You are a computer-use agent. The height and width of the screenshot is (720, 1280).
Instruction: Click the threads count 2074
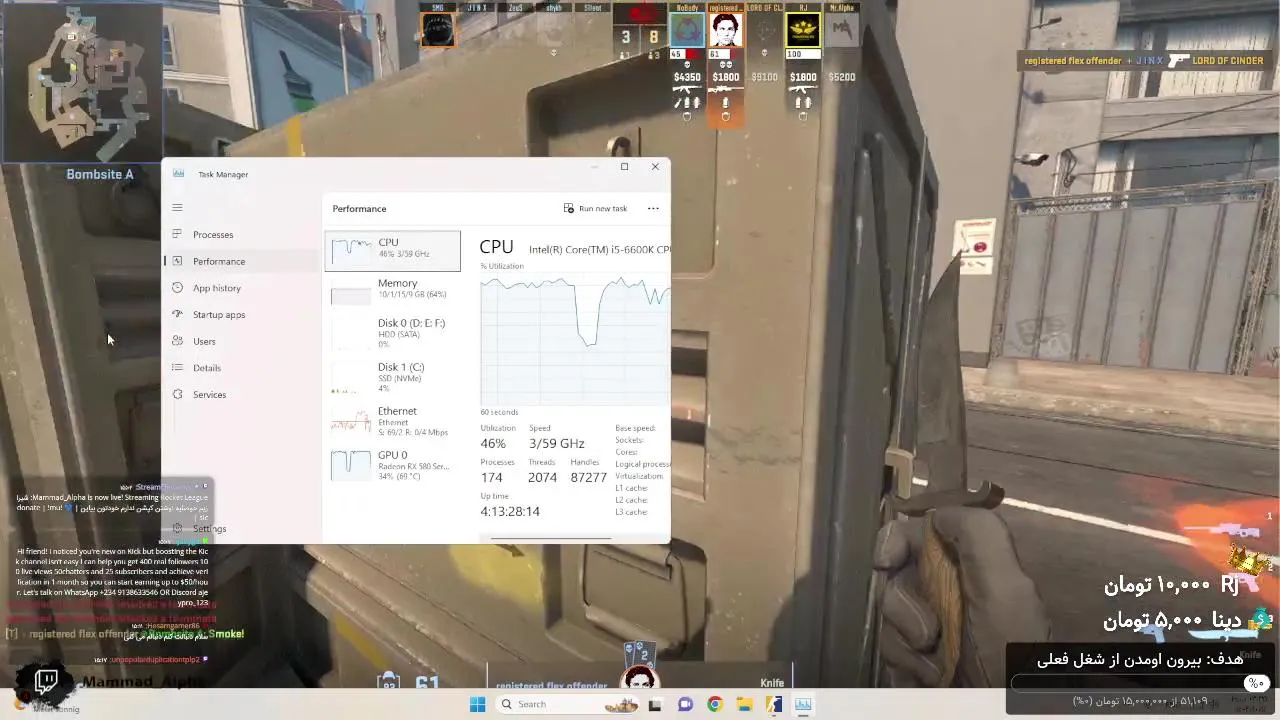[x=542, y=477]
